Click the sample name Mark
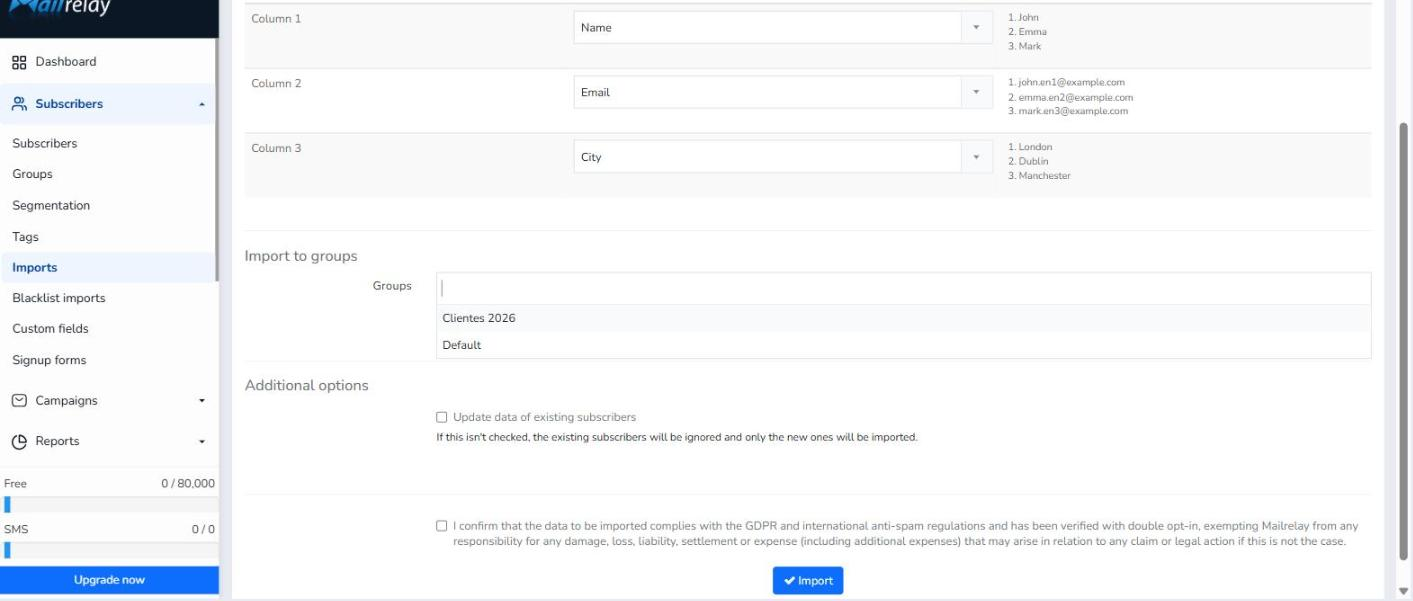1413x601 pixels. coord(1030,46)
